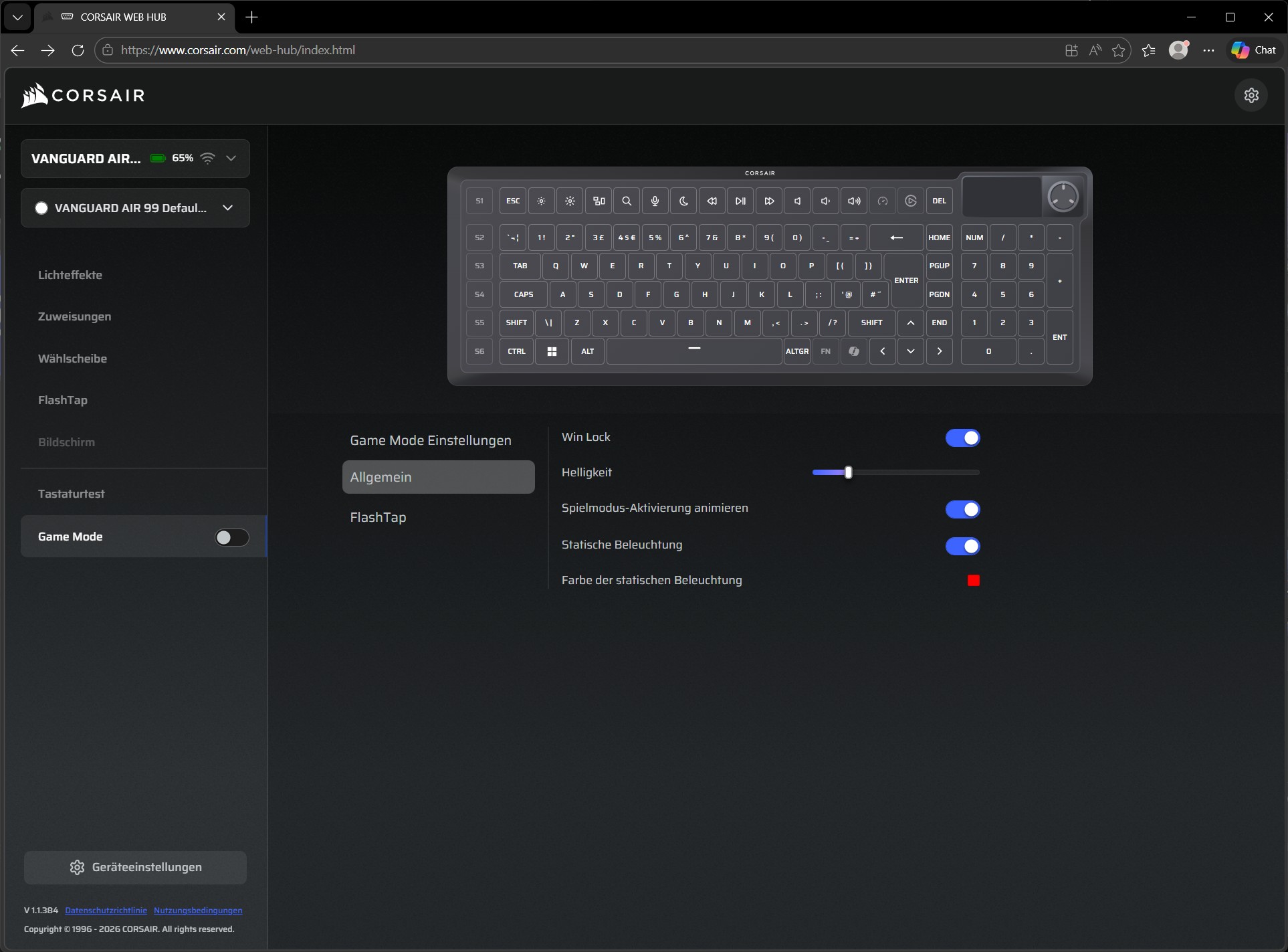Select the FlashTap settings tab
The width and height of the screenshot is (1288, 952).
click(378, 517)
